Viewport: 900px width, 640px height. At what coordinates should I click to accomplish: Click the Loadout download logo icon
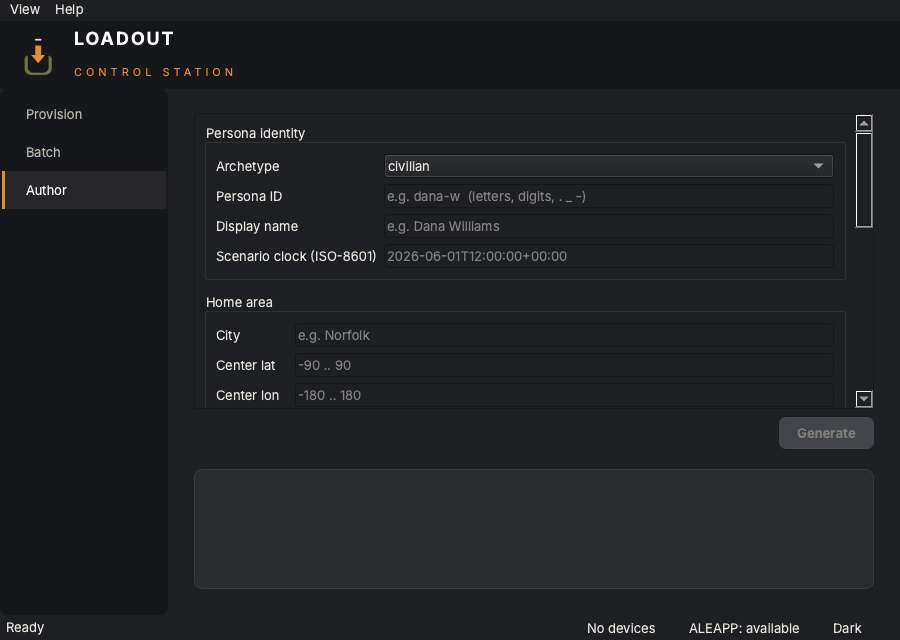(x=38, y=56)
